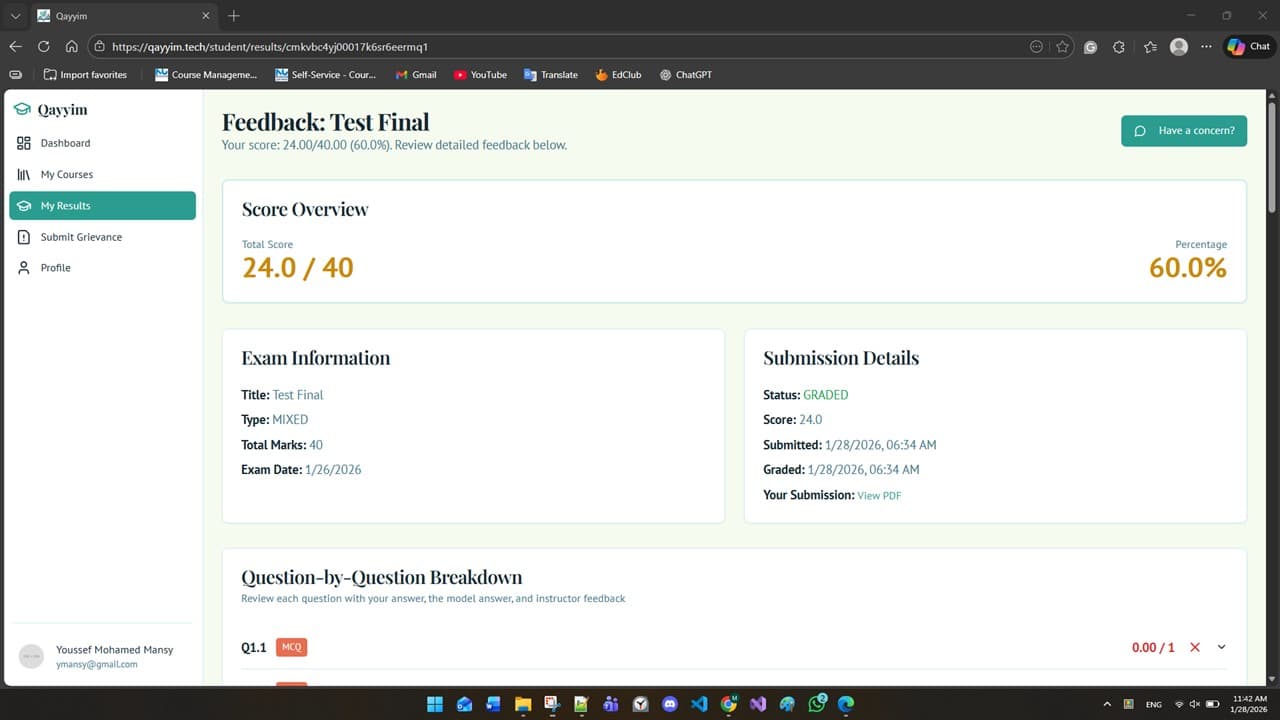
Task: Open ChatGPT bookmark icon
Action: point(664,74)
